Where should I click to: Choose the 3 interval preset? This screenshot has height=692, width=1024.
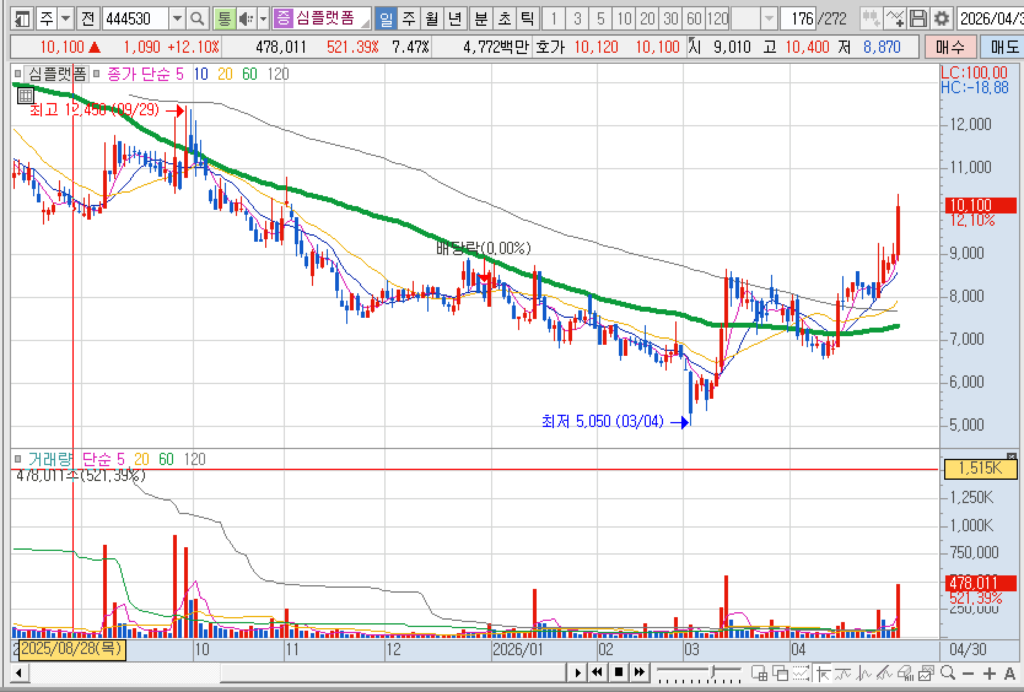tap(577, 18)
